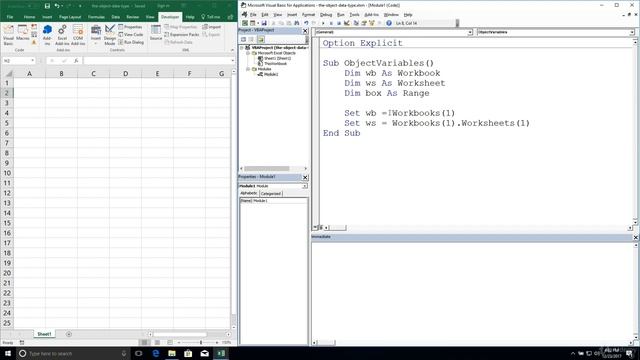Image resolution: width=640 pixels, height=360 pixels.
Task: Click the Properties button in Controls group
Action: pyautogui.click(x=130, y=27)
